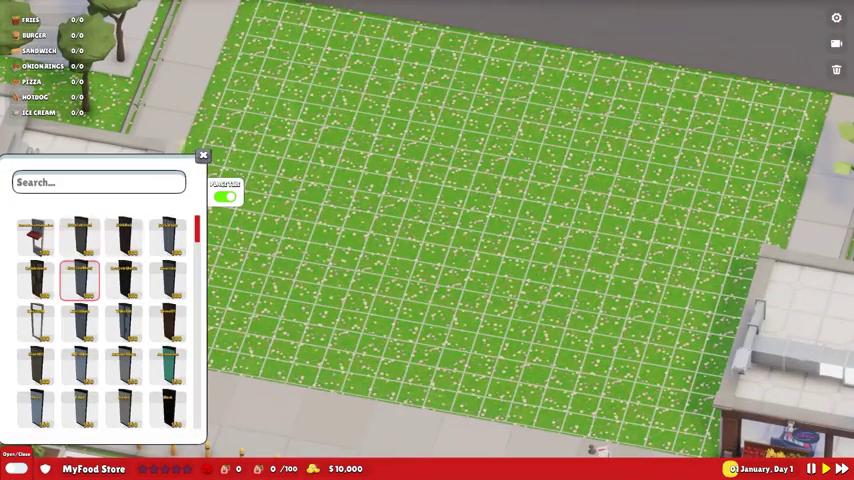854x480 pixels.
Task: Click the MyFood Store name
Action: [94, 469]
